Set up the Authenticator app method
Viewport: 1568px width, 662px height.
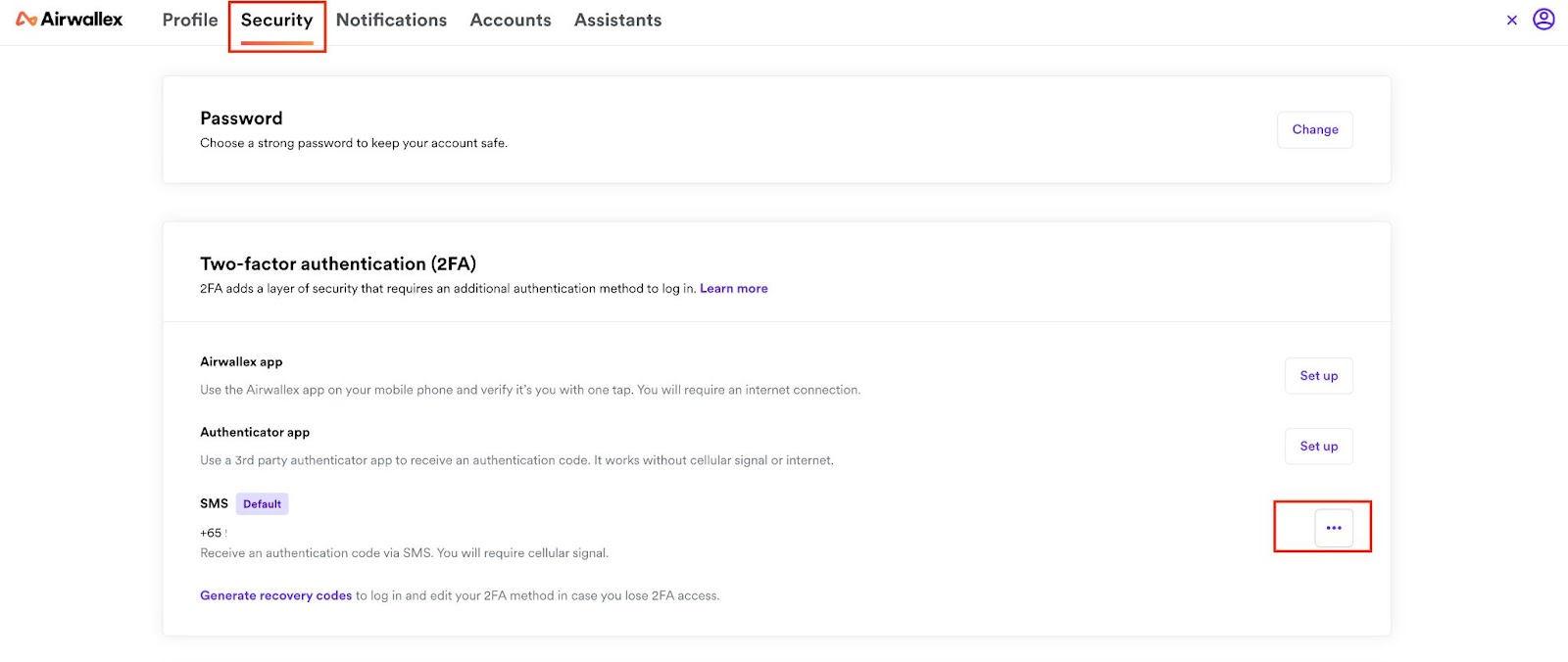[1318, 447]
